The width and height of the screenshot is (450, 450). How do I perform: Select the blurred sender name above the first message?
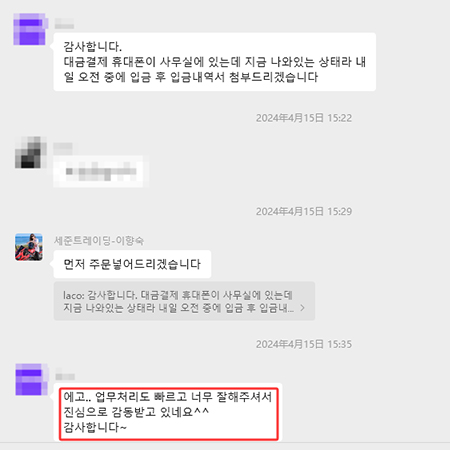tap(64, 24)
